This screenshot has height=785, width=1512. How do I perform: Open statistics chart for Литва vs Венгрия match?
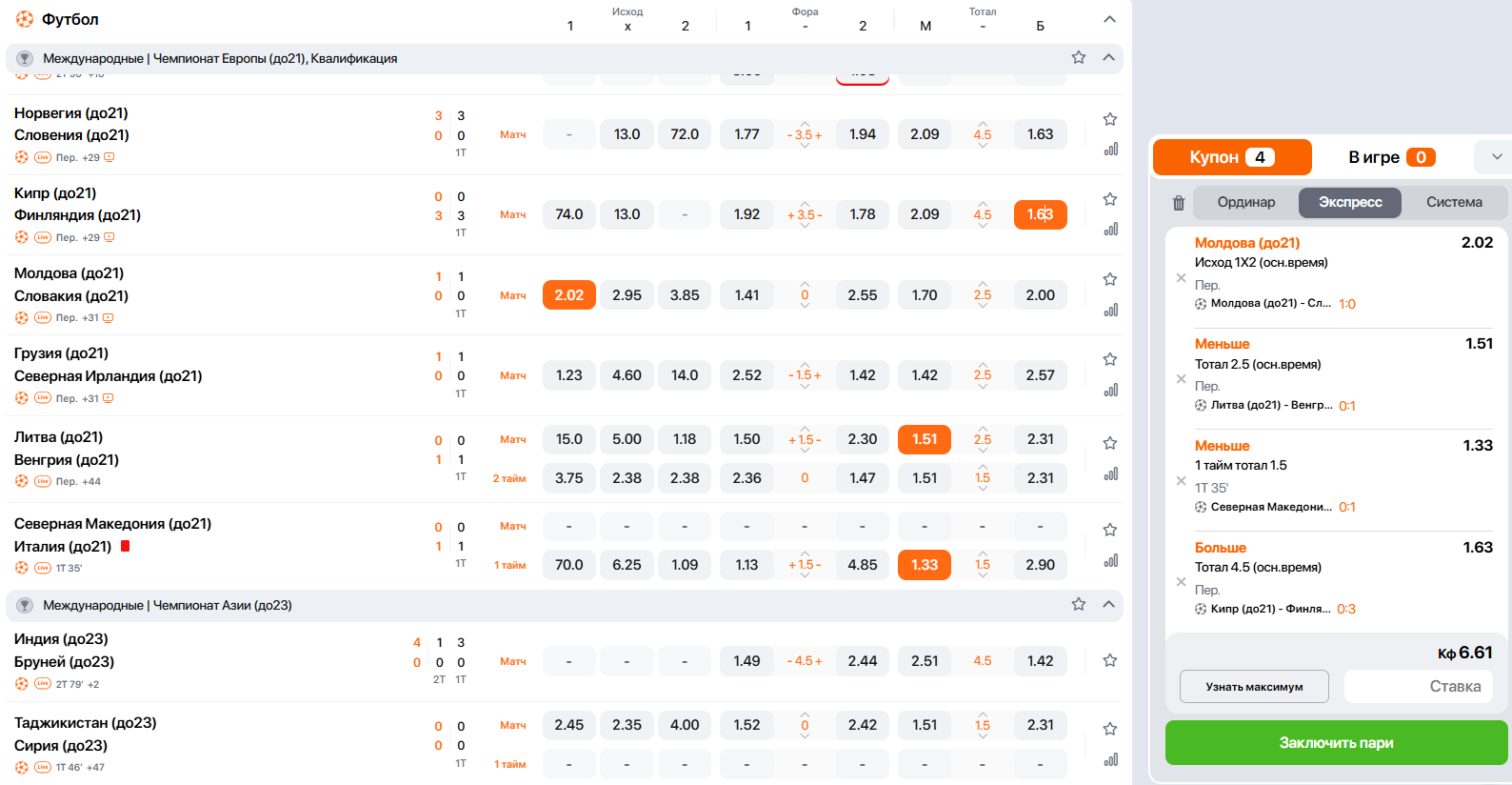[x=1110, y=474]
